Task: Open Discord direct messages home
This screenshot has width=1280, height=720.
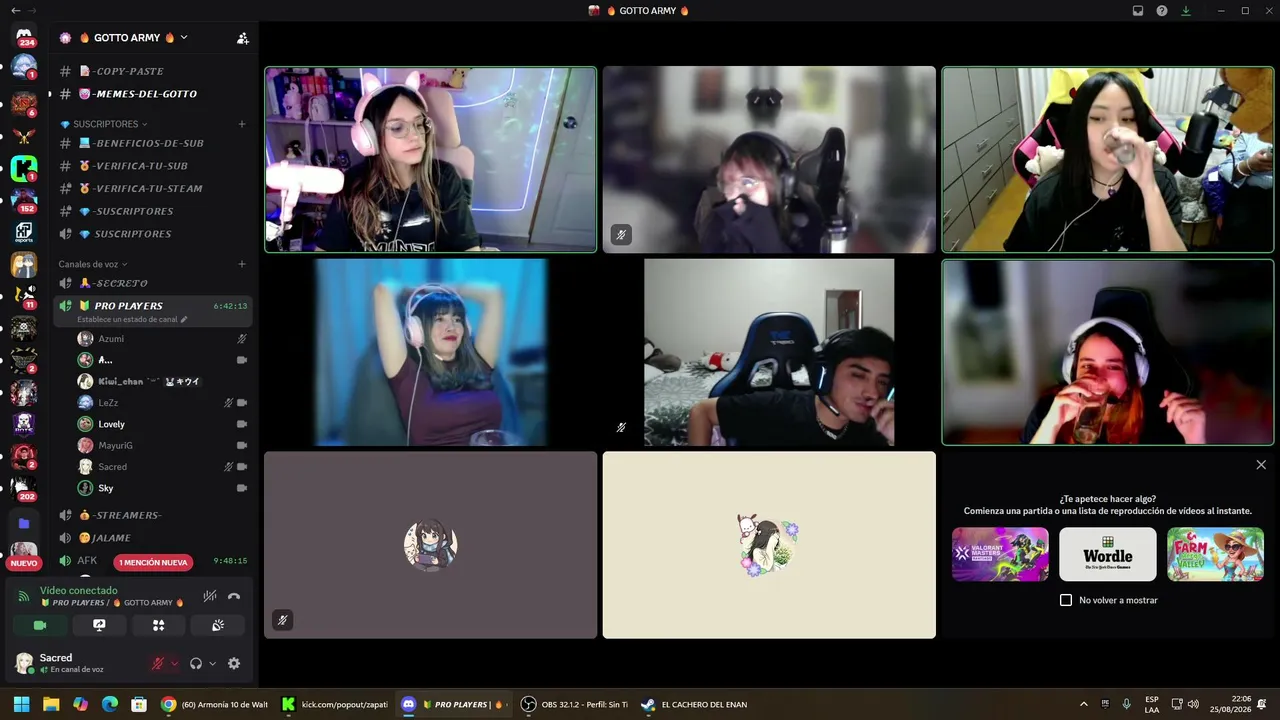Action: coord(24,35)
